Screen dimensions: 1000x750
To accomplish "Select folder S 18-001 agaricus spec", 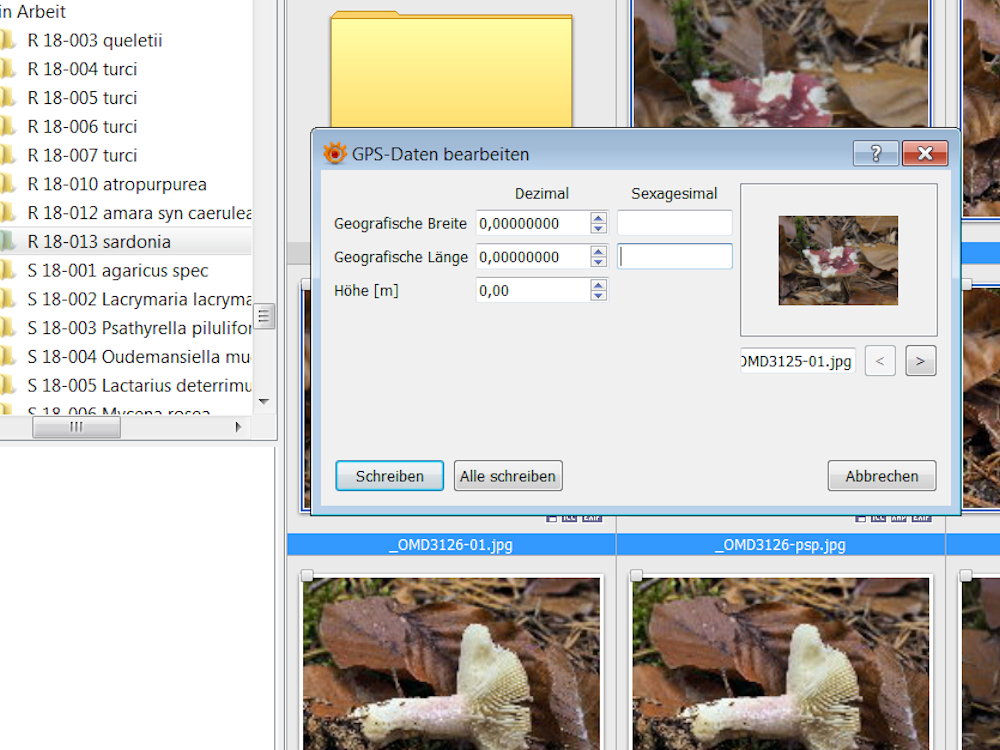I will [118, 270].
